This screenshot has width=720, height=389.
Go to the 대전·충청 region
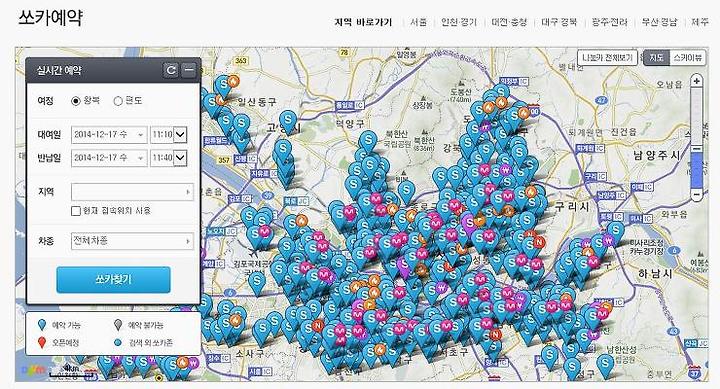(509, 22)
